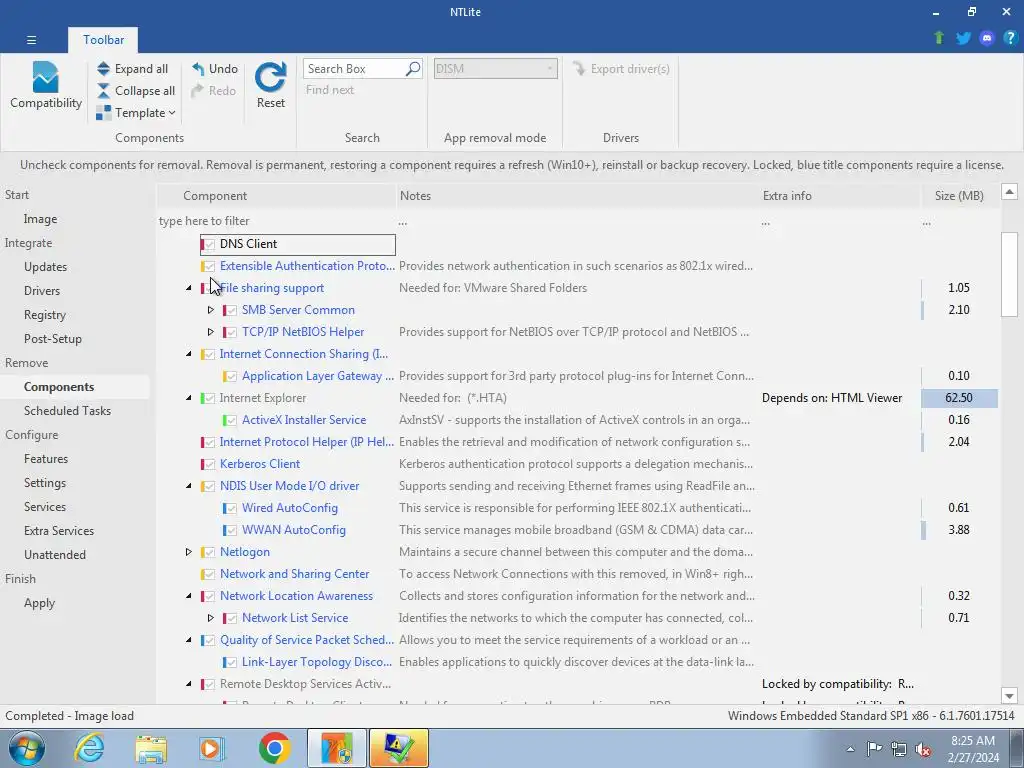The image size is (1024, 768).
Task: Expand the SMB Server Common node
Action: pos(210,310)
